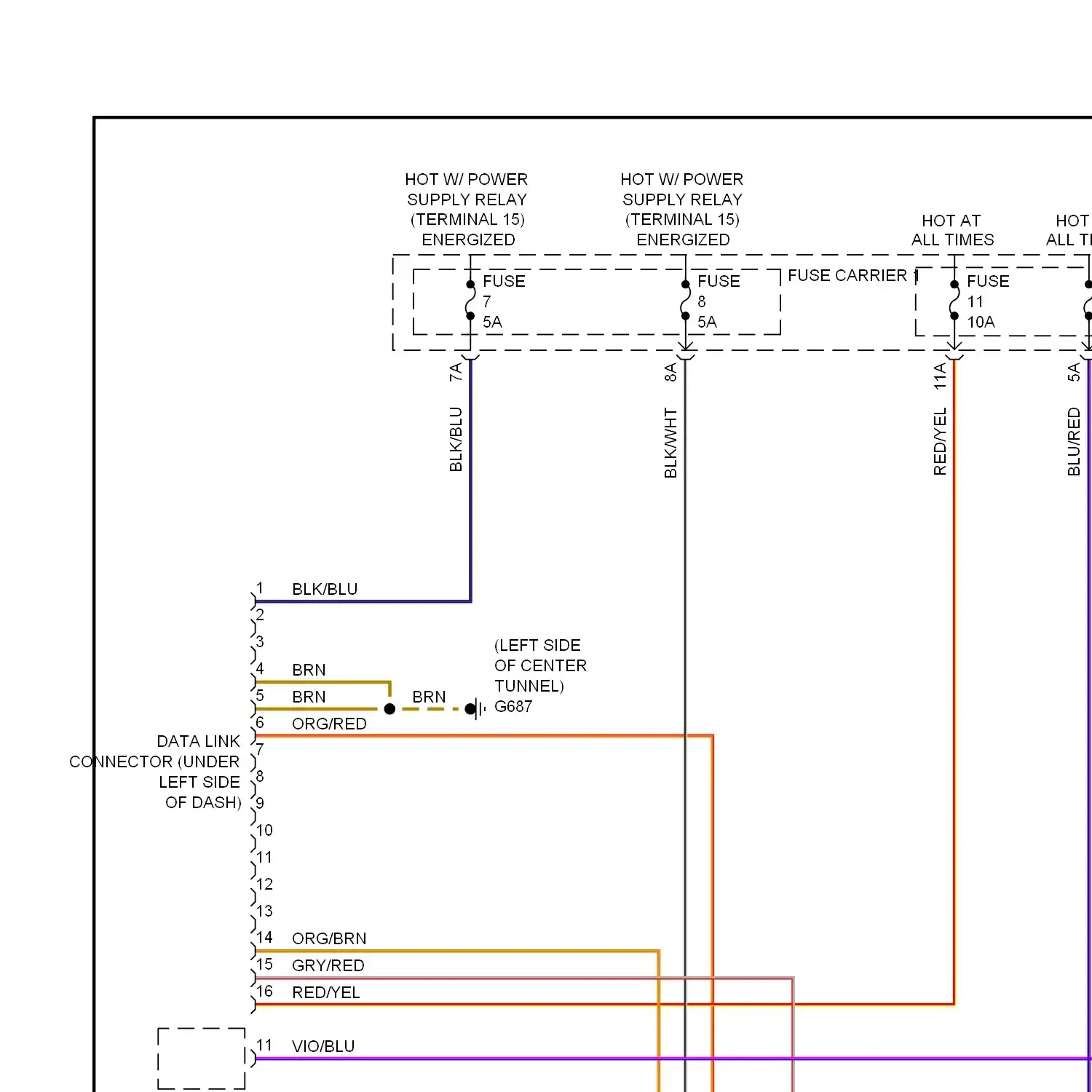Click the '7A' terminal label
This screenshot has width=1092, height=1092.
(x=456, y=372)
